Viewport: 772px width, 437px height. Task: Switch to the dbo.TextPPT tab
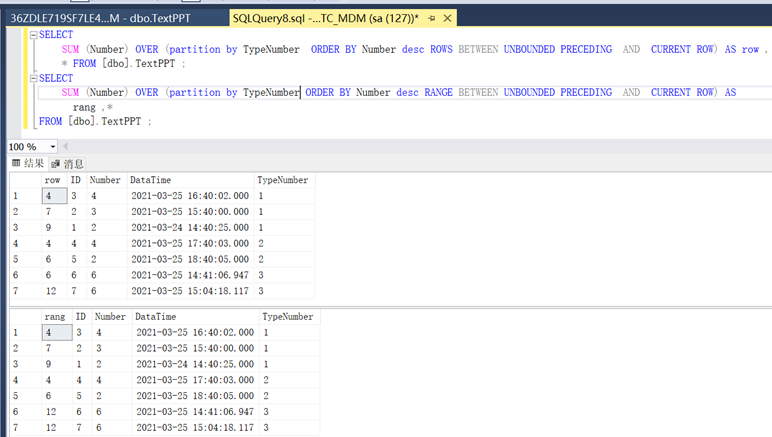[x=100, y=18]
